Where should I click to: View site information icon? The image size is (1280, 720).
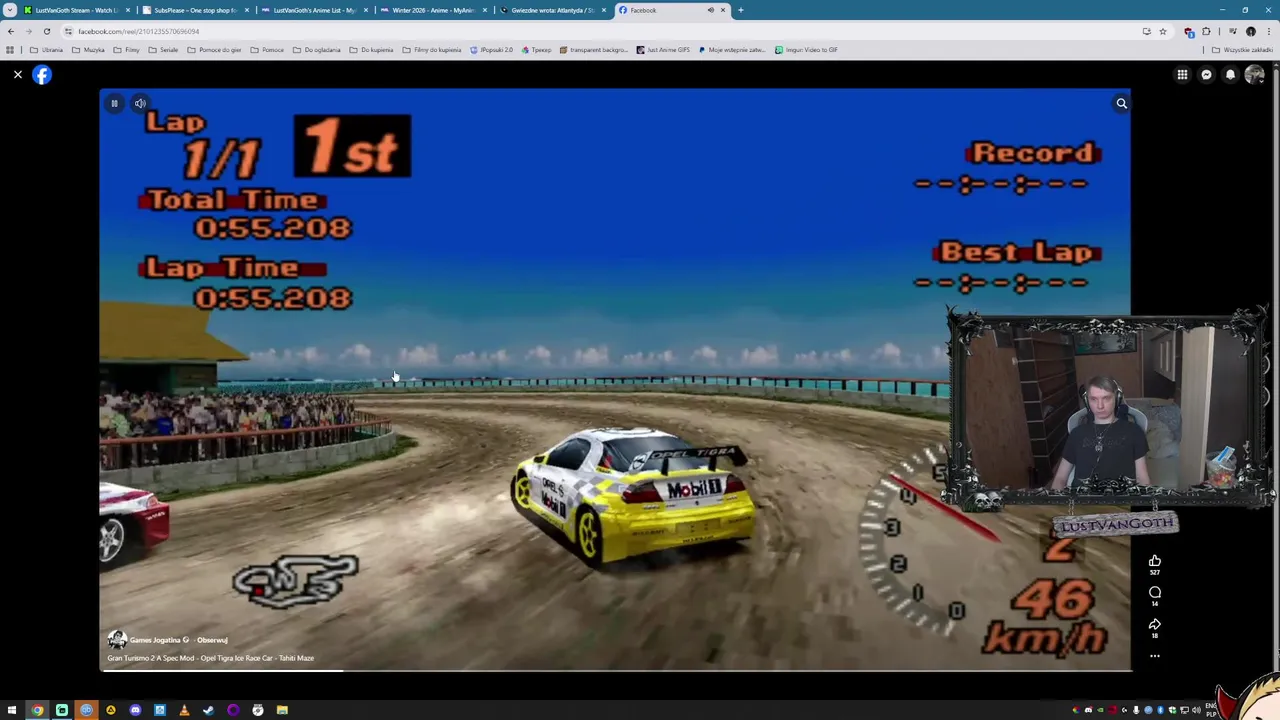click(x=68, y=31)
